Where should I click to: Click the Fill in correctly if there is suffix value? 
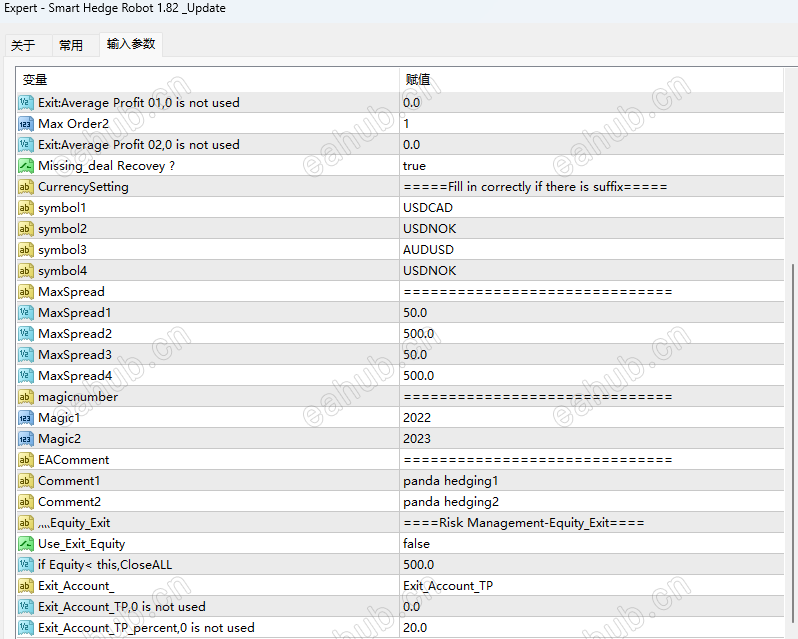point(535,187)
